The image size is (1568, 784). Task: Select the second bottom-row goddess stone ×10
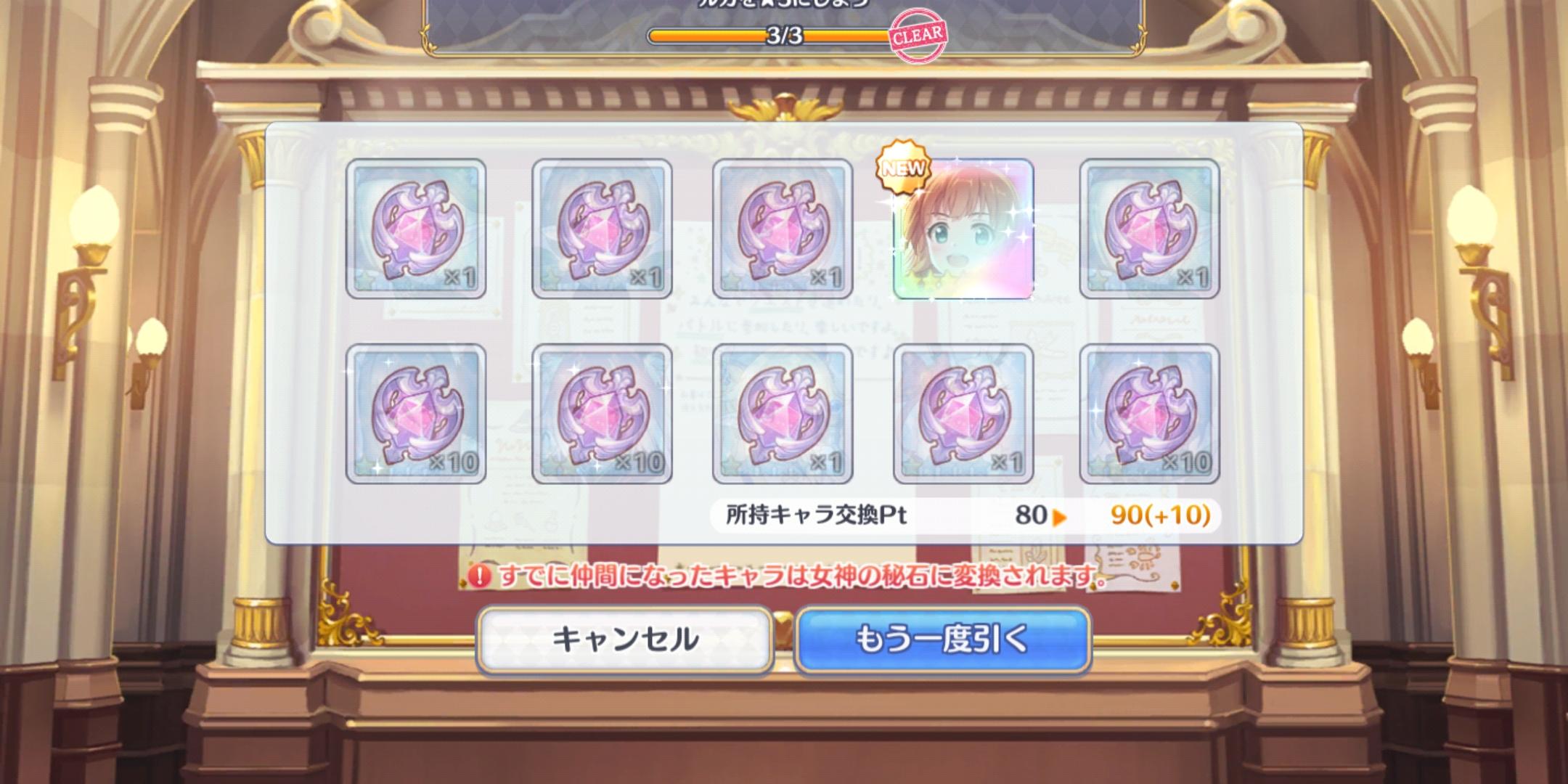click(602, 414)
